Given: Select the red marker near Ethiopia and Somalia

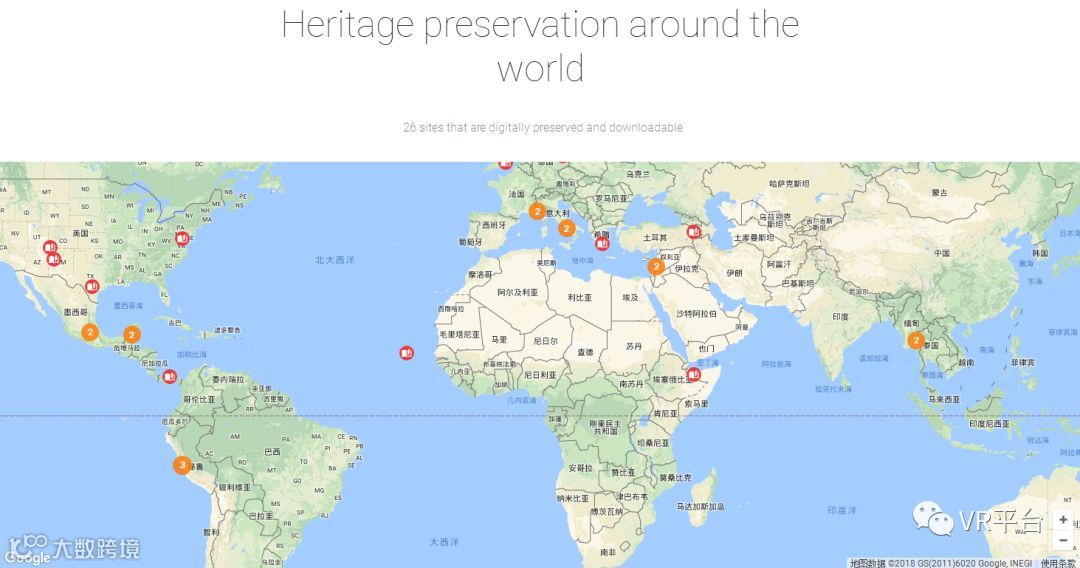Looking at the screenshot, I should tap(694, 374).
